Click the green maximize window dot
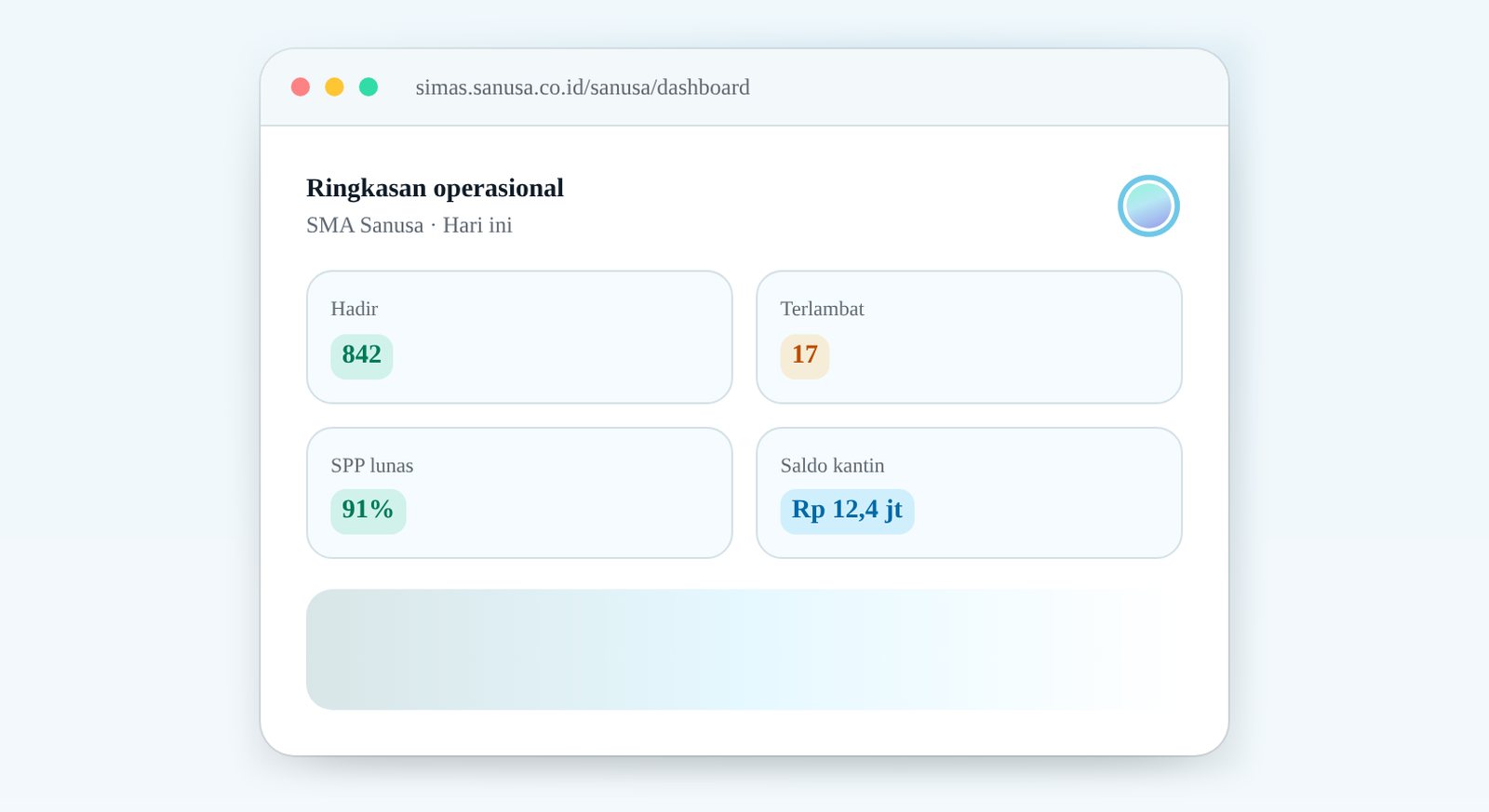Image resolution: width=1489 pixels, height=812 pixels. (x=369, y=87)
